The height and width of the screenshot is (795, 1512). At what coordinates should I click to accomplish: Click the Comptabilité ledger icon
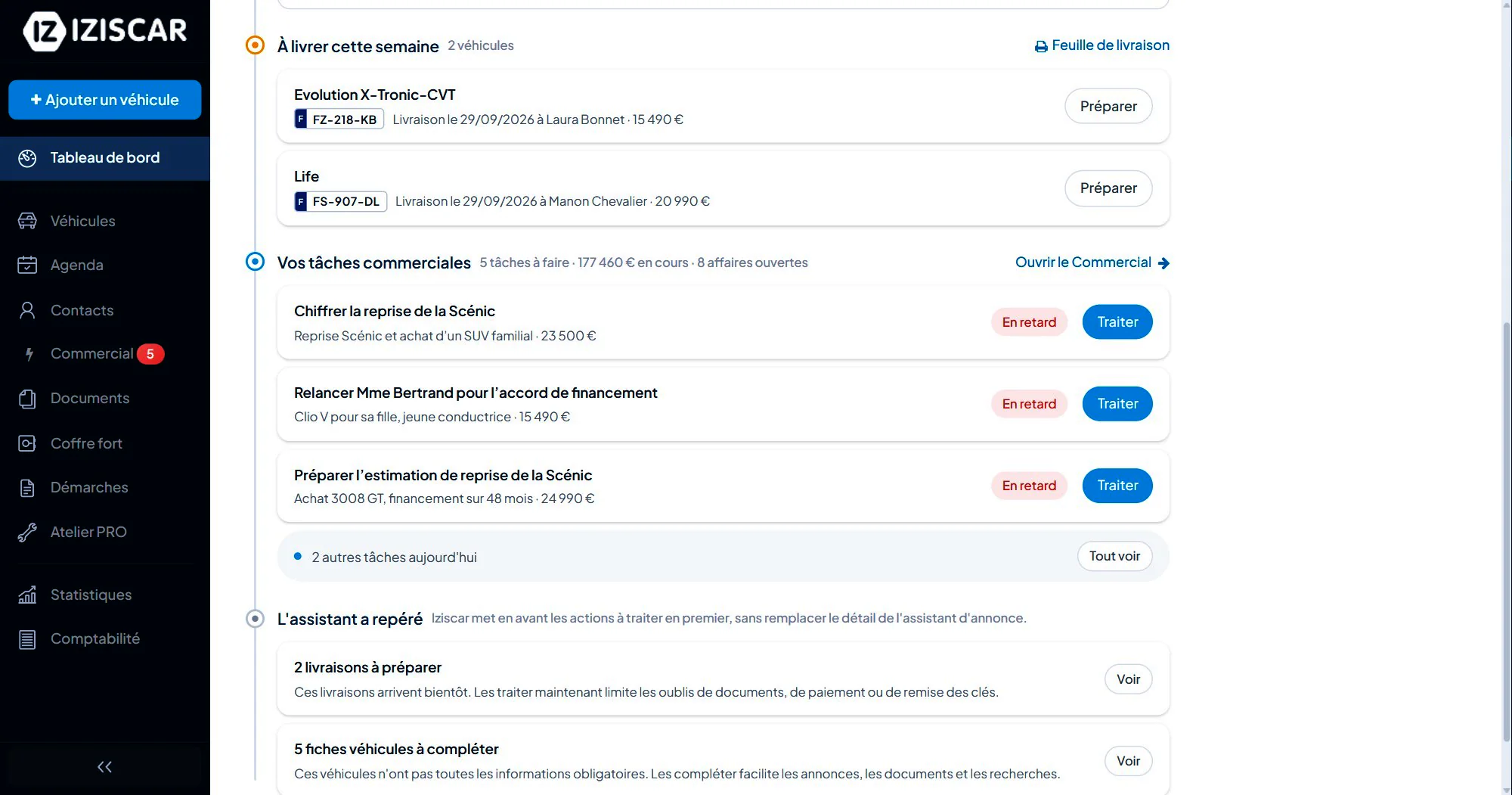pos(27,639)
